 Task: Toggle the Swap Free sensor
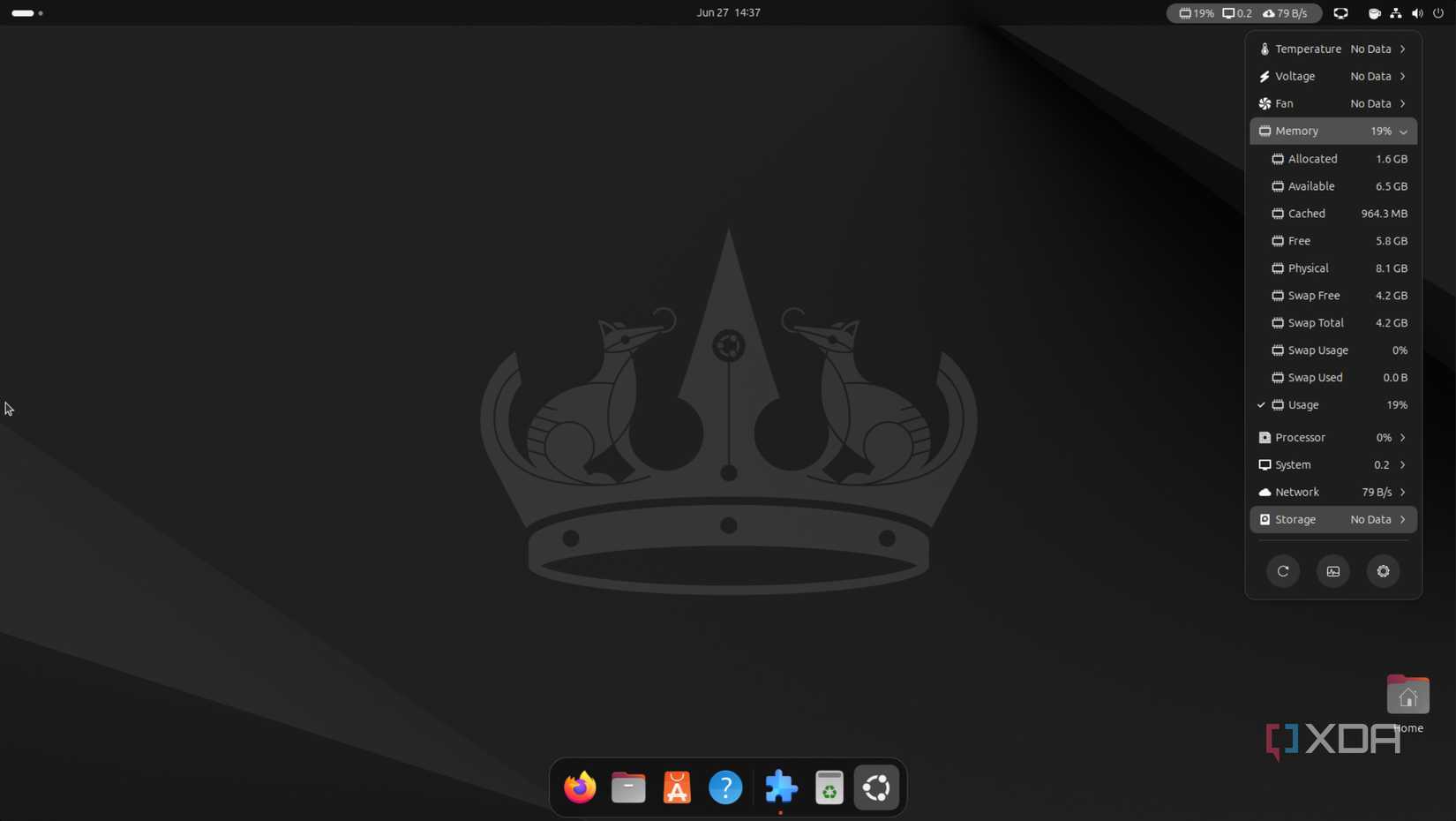click(1333, 296)
